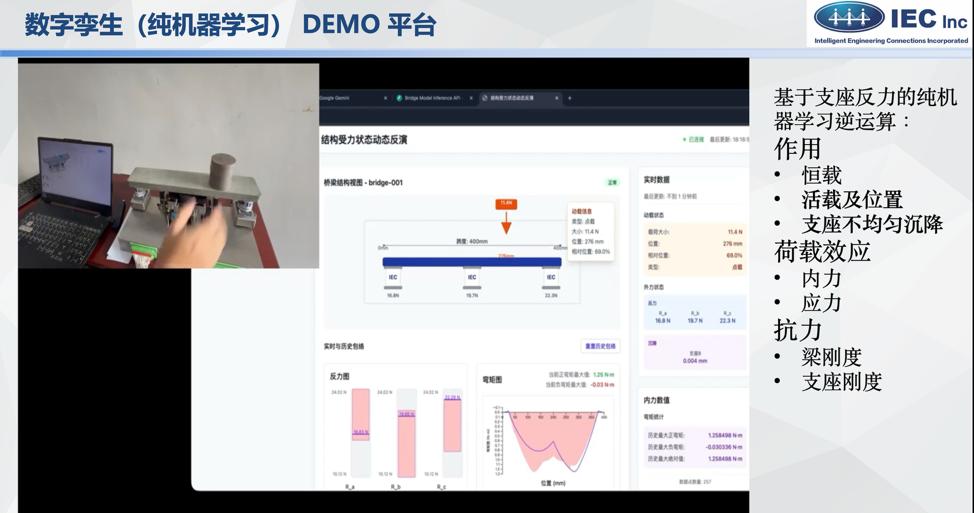Close the Bridge Model Inference API tab
This screenshot has width=974, height=513.
pyautogui.click(x=471, y=98)
